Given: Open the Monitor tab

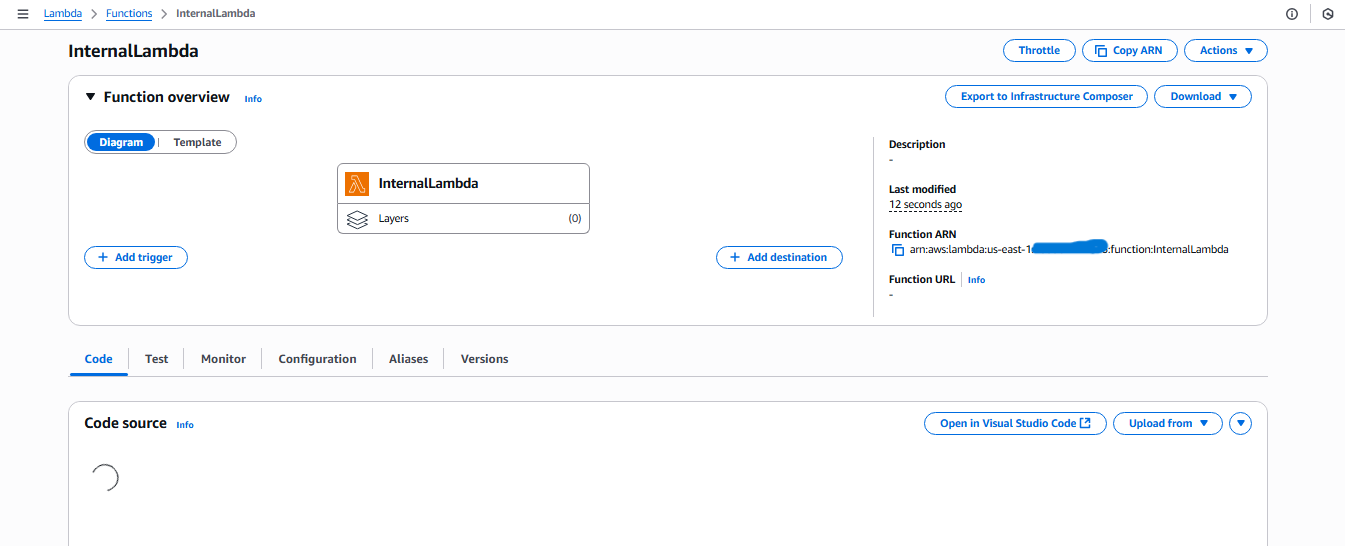Looking at the screenshot, I should pyautogui.click(x=223, y=359).
